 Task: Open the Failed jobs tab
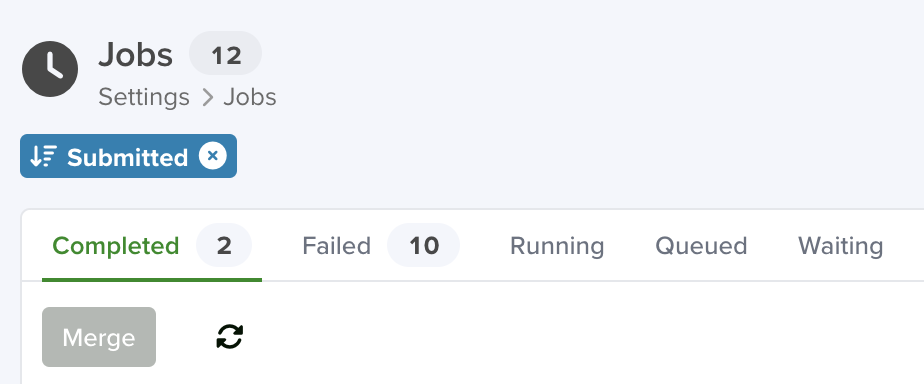(336, 246)
